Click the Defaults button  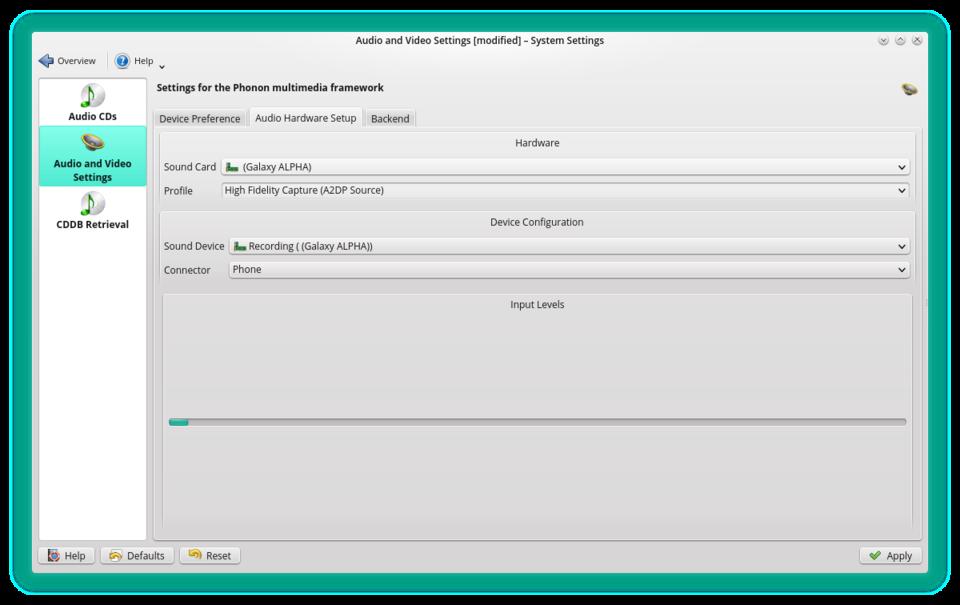pos(137,555)
